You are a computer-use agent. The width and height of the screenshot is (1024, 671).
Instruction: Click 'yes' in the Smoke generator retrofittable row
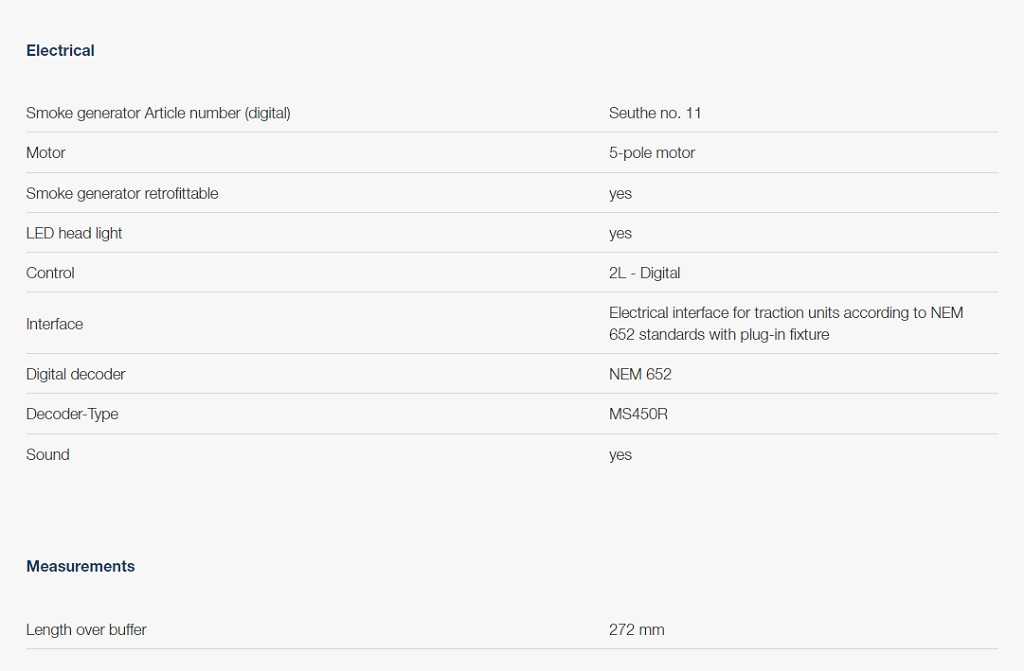pyautogui.click(x=620, y=193)
